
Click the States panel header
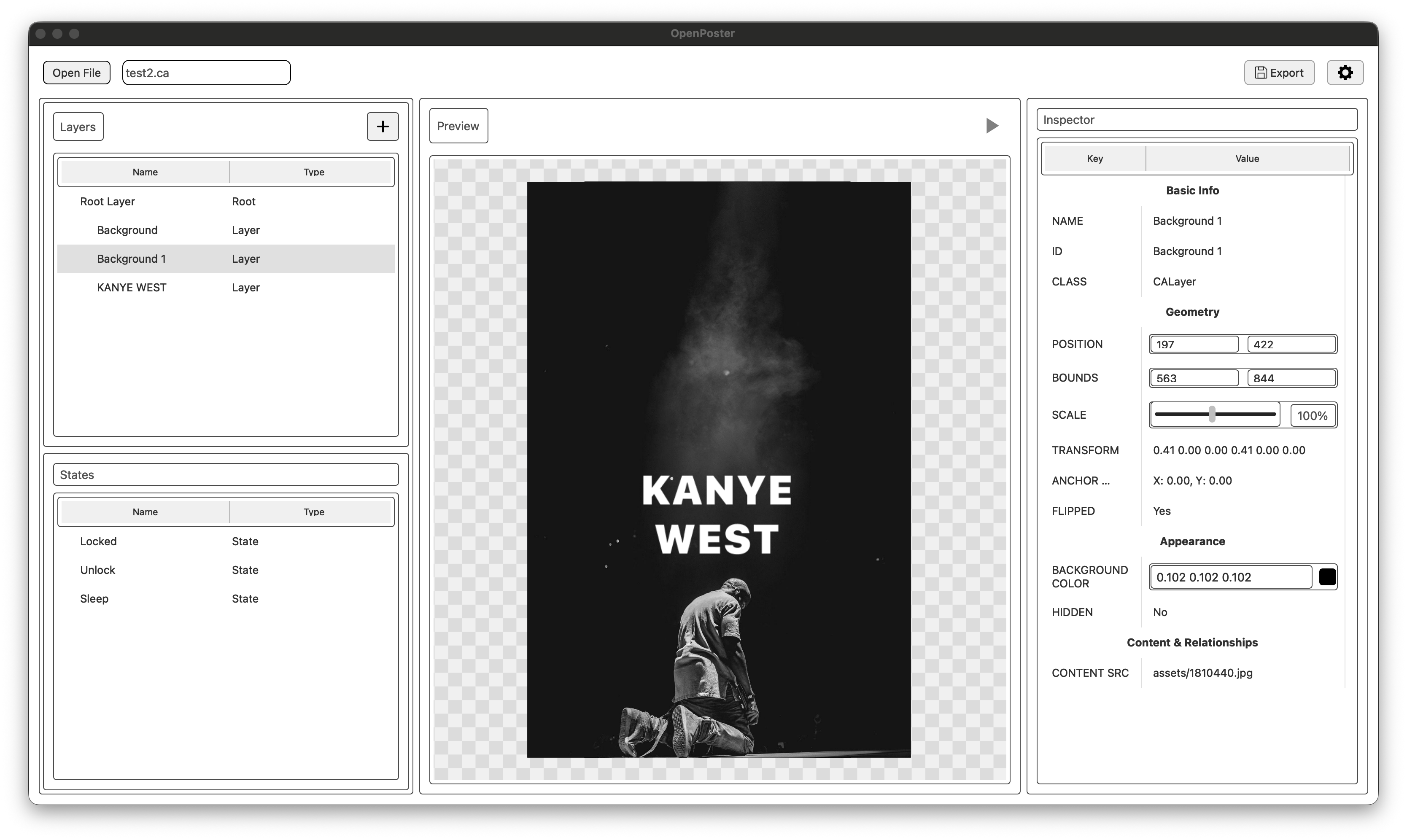click(x=78, y=474)
